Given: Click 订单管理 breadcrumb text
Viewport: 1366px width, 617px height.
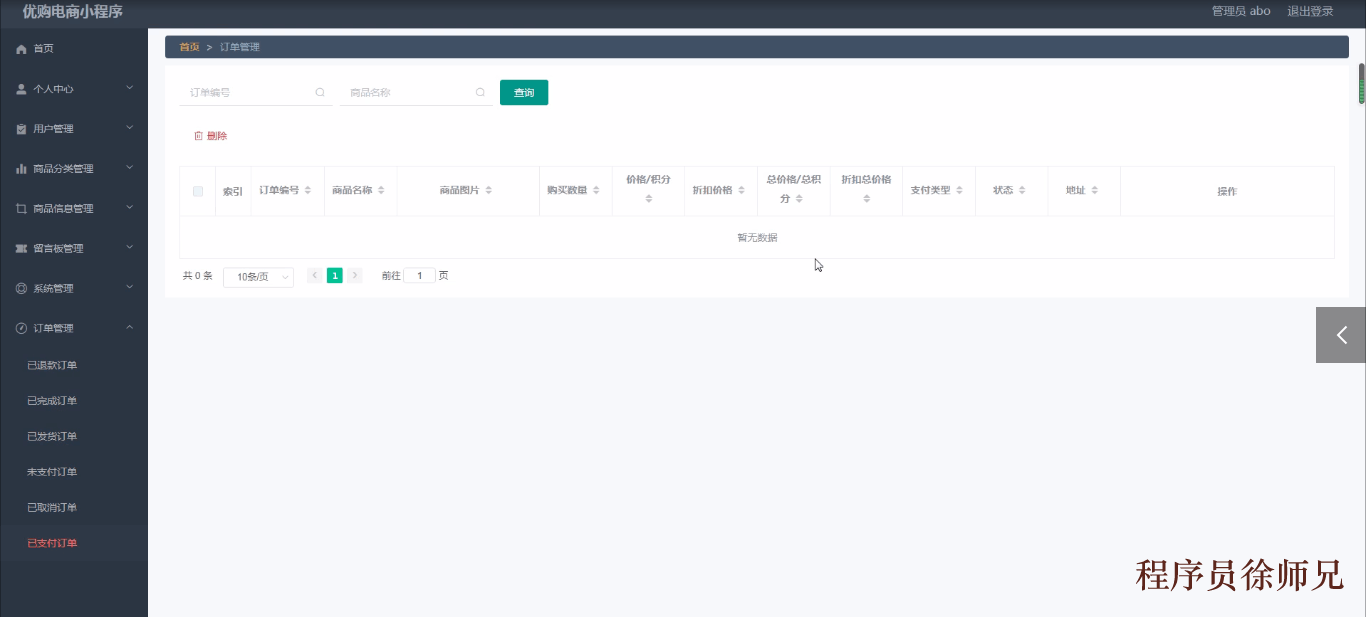Looking at the screenshot, I should 240,47.
